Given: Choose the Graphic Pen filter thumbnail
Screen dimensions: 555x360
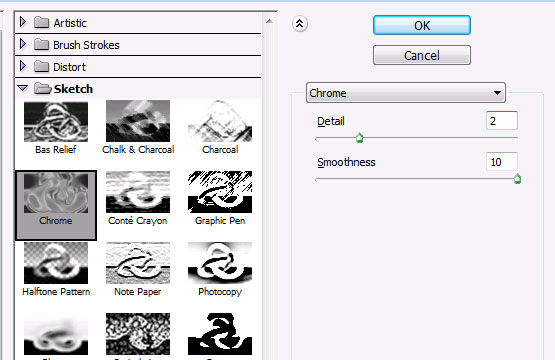Looking at the screenshot, I should tap(220, 192).
